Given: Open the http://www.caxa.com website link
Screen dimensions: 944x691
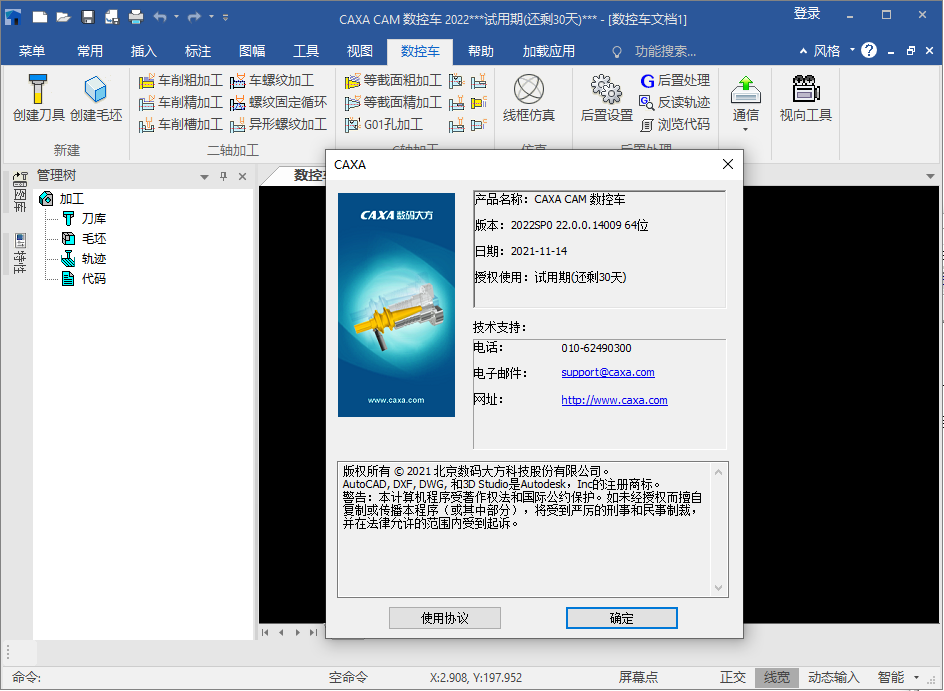Looking at the screenshot, I should 614,400.
